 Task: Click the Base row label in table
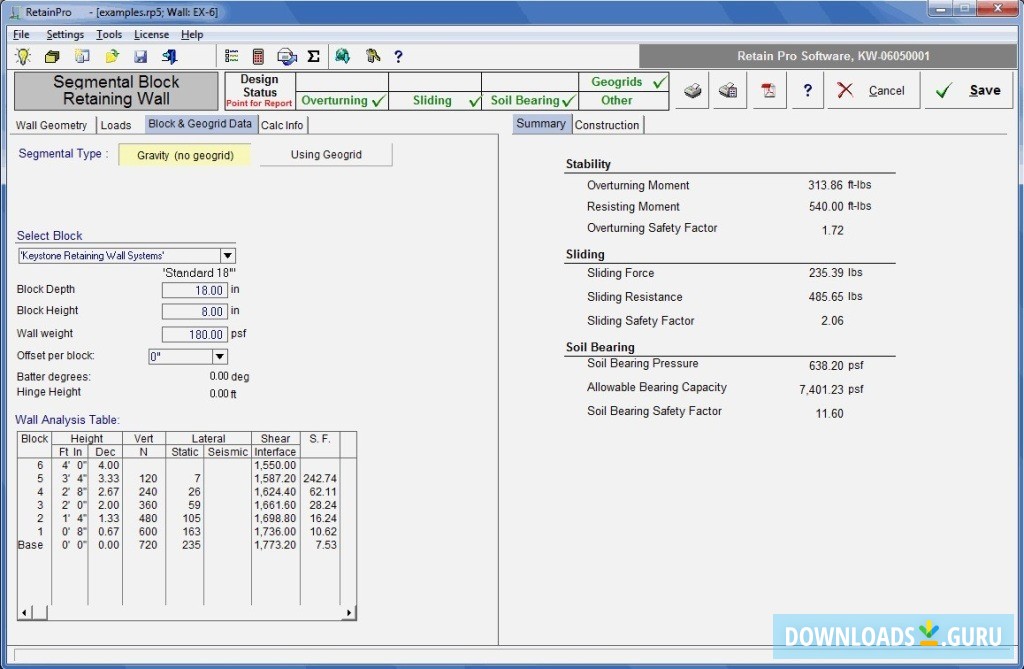(31, 545)
